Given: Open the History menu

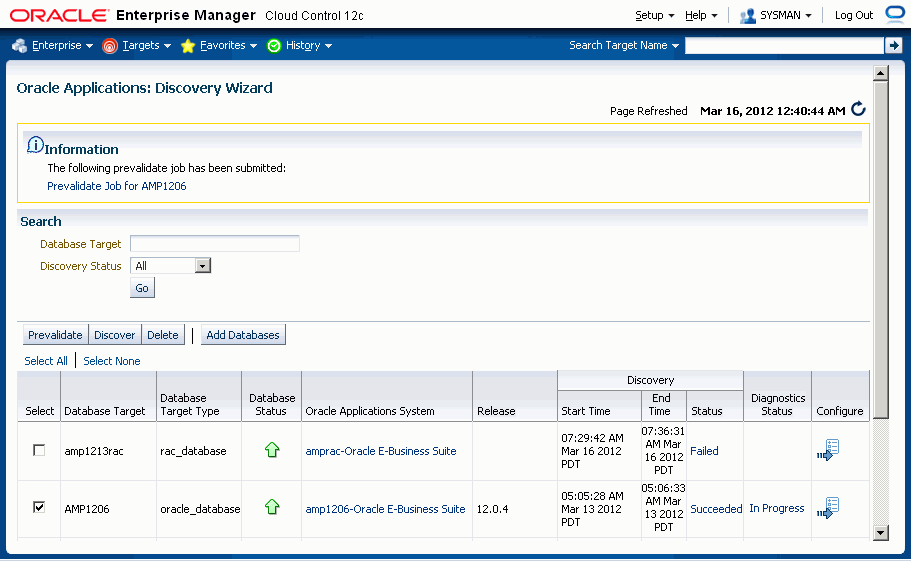Looking at the screenshot, I should point(309,45).
